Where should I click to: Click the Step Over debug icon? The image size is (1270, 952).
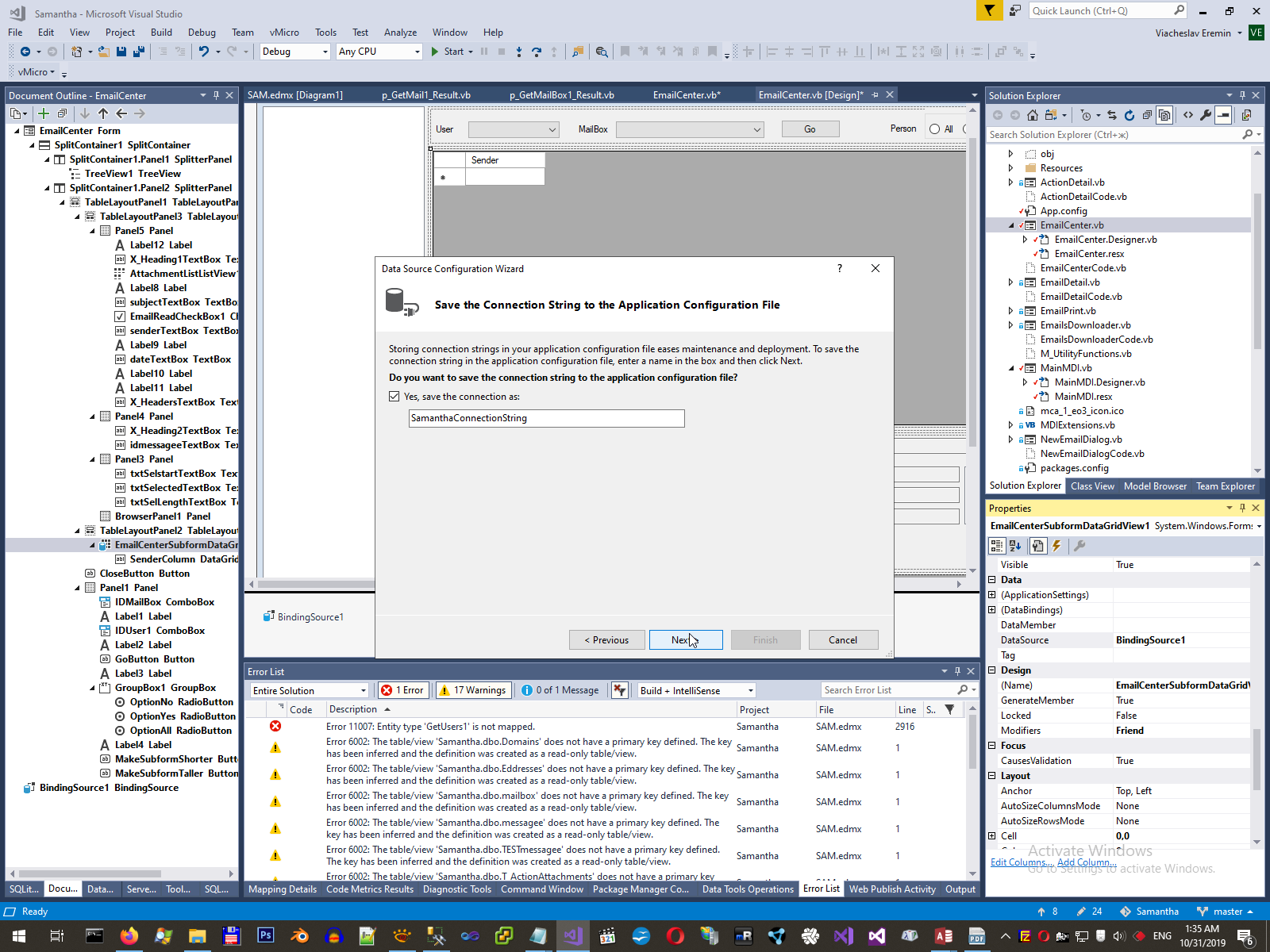click(x=537, y=52)
